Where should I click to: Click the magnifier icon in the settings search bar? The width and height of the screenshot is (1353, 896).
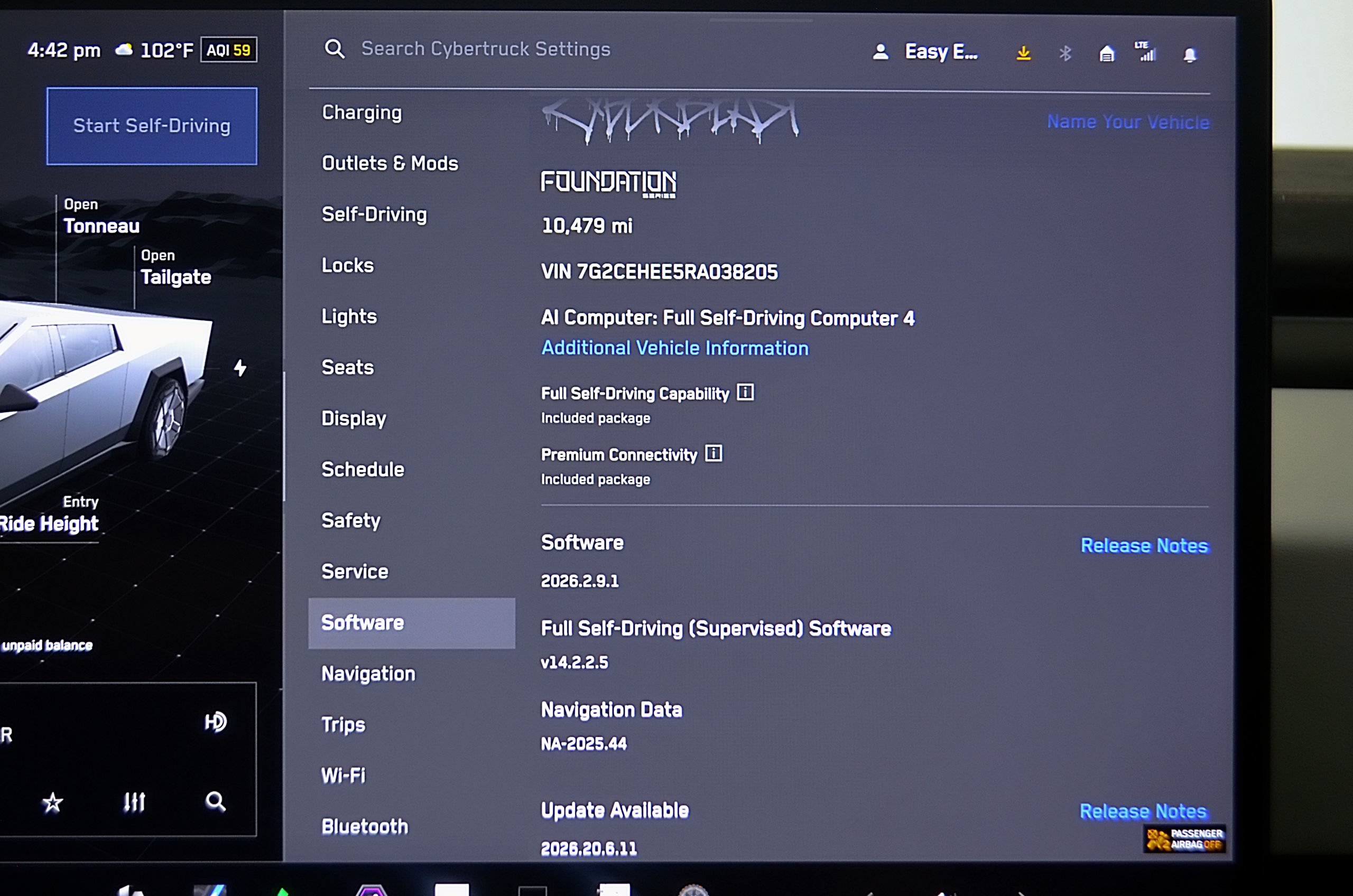(335, 49)
